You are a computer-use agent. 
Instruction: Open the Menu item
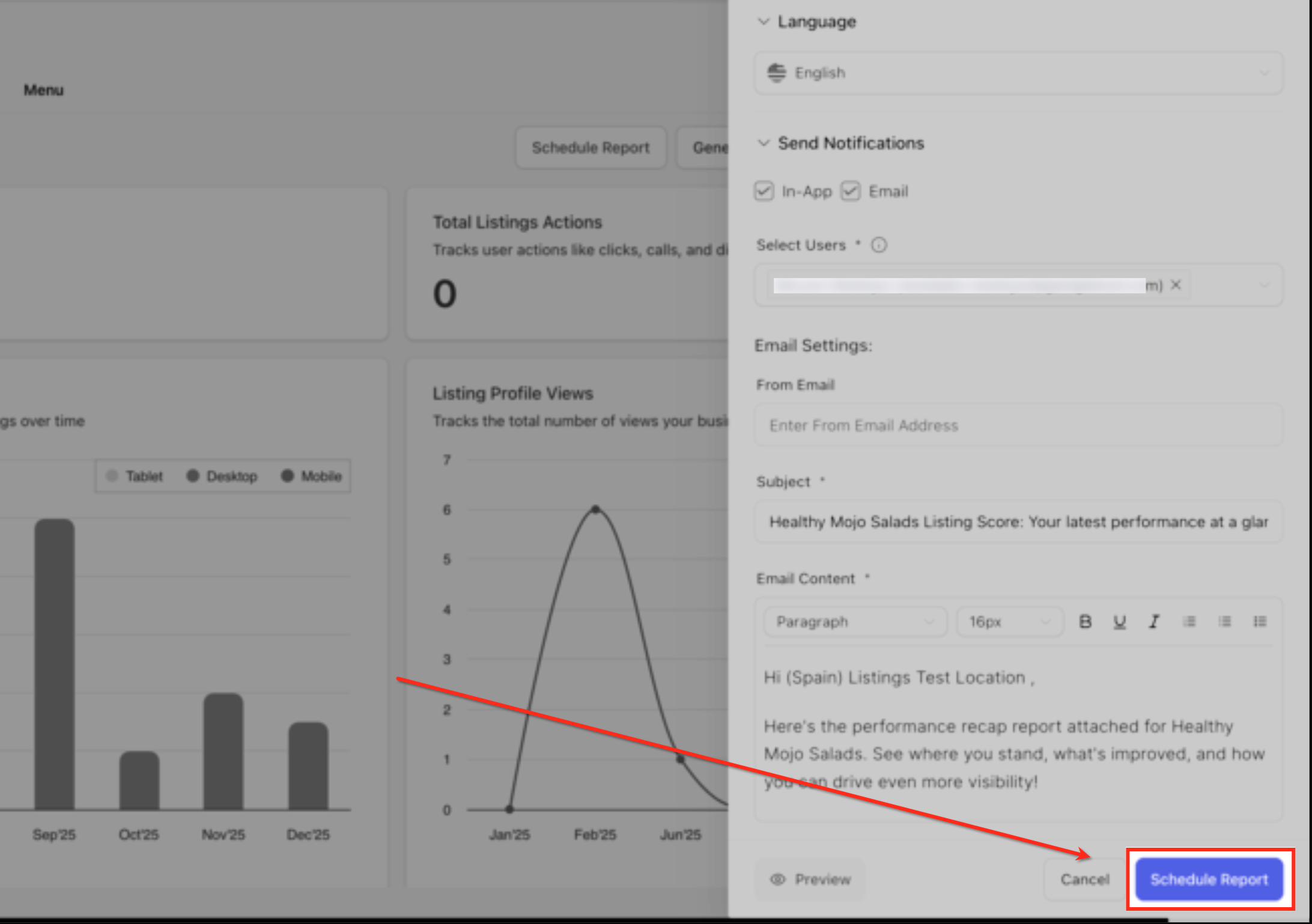coord(43,90)
